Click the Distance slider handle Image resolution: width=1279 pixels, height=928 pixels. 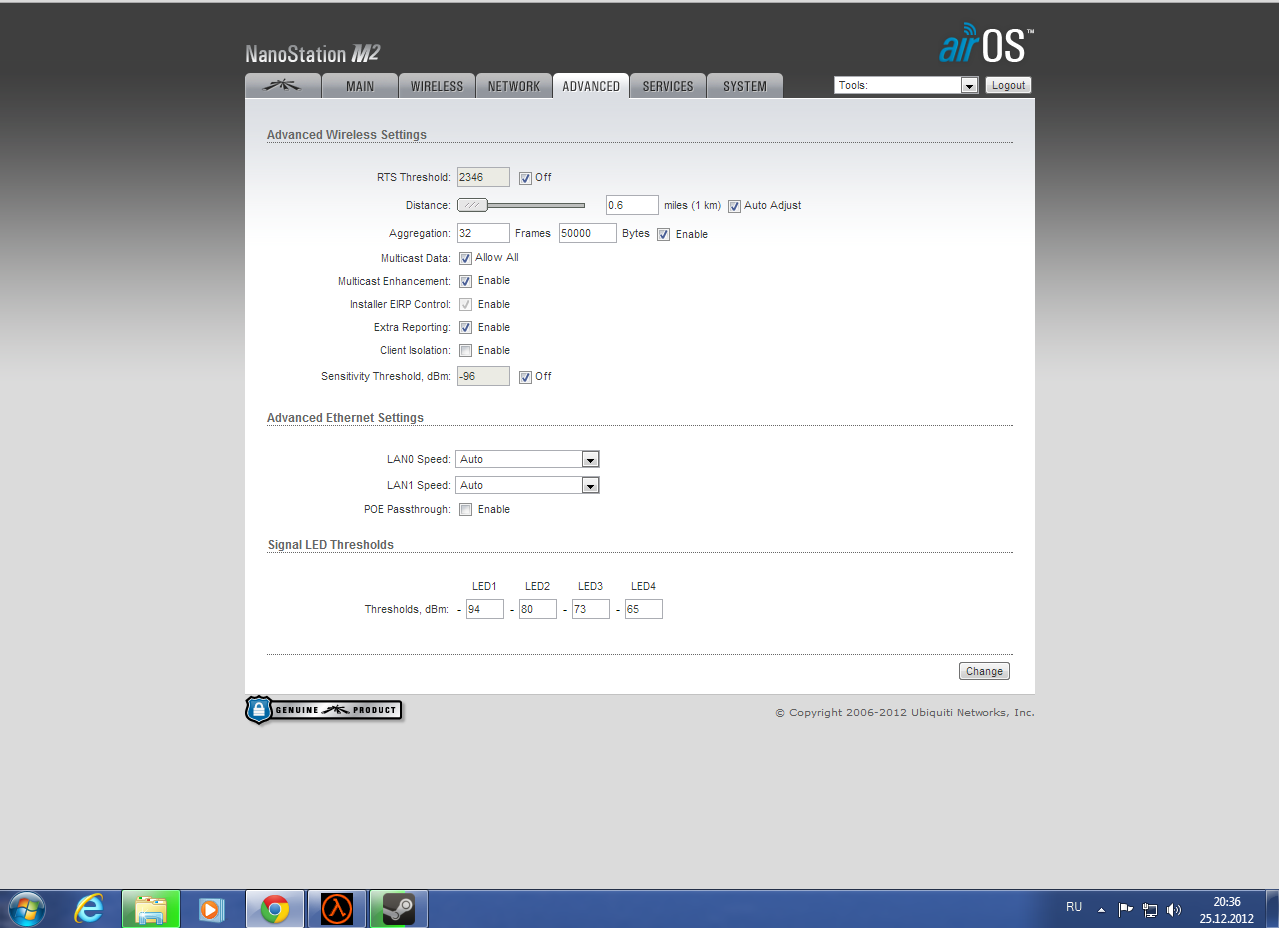tap(472, 205)
